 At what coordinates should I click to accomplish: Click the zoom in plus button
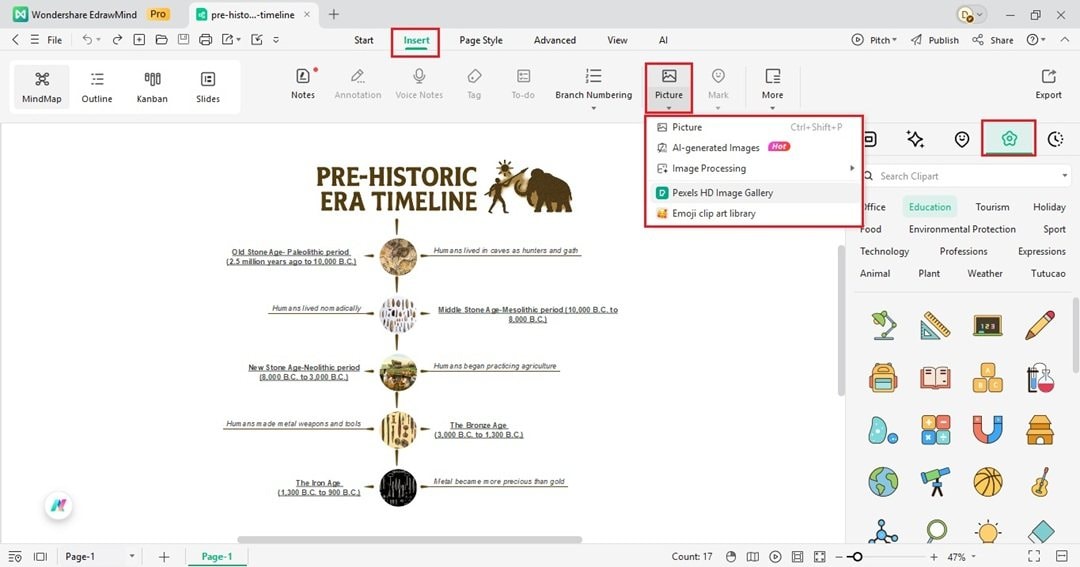pyautogui.click(x=933, y=557)
